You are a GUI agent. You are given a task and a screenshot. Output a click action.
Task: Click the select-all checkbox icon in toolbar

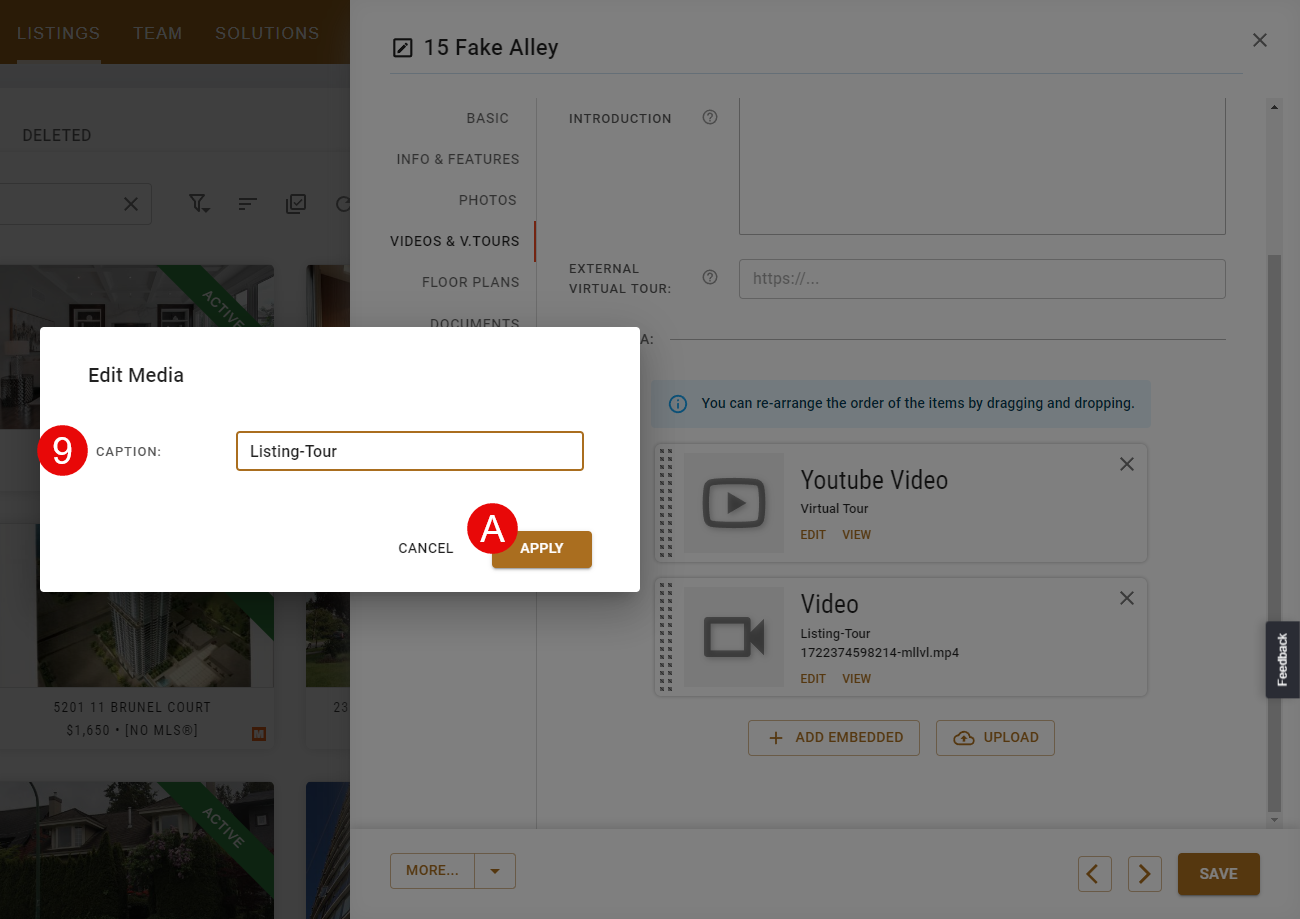[x=296, y=204]
